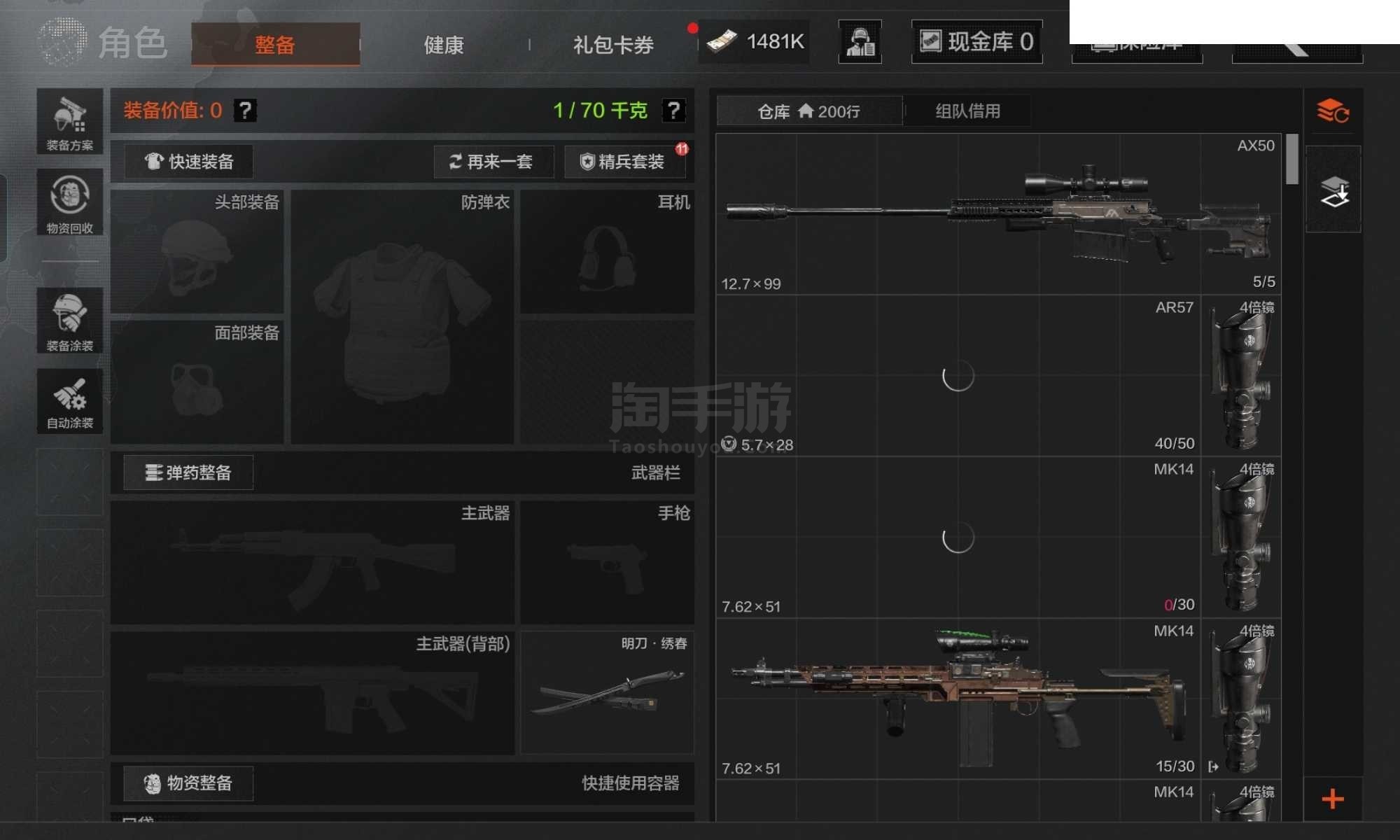Click the 4倍镜 scope on AR57 row
The height and width of the screenshot is (840, 1400).
(x=1242, y=376)
